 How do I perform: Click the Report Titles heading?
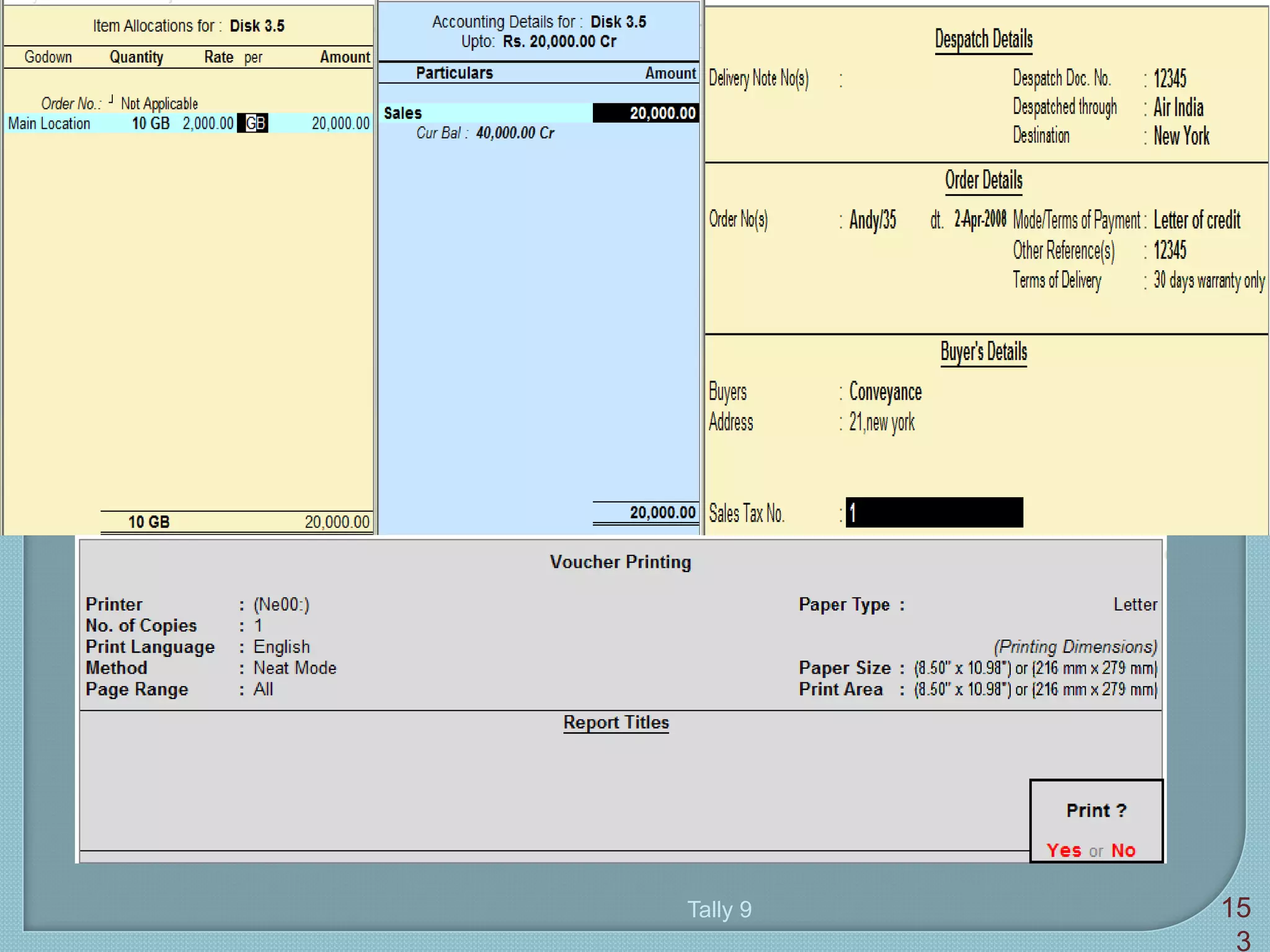pyautogui.click(x=616, y=723)
